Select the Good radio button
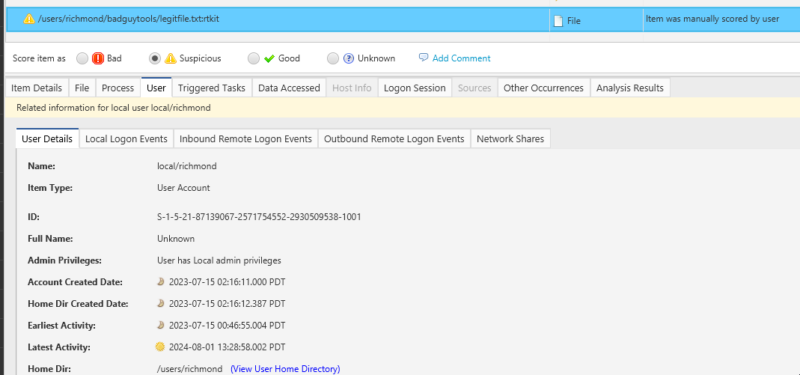The height and width of the screenshot is (375, 800). (x=254, y=59)
